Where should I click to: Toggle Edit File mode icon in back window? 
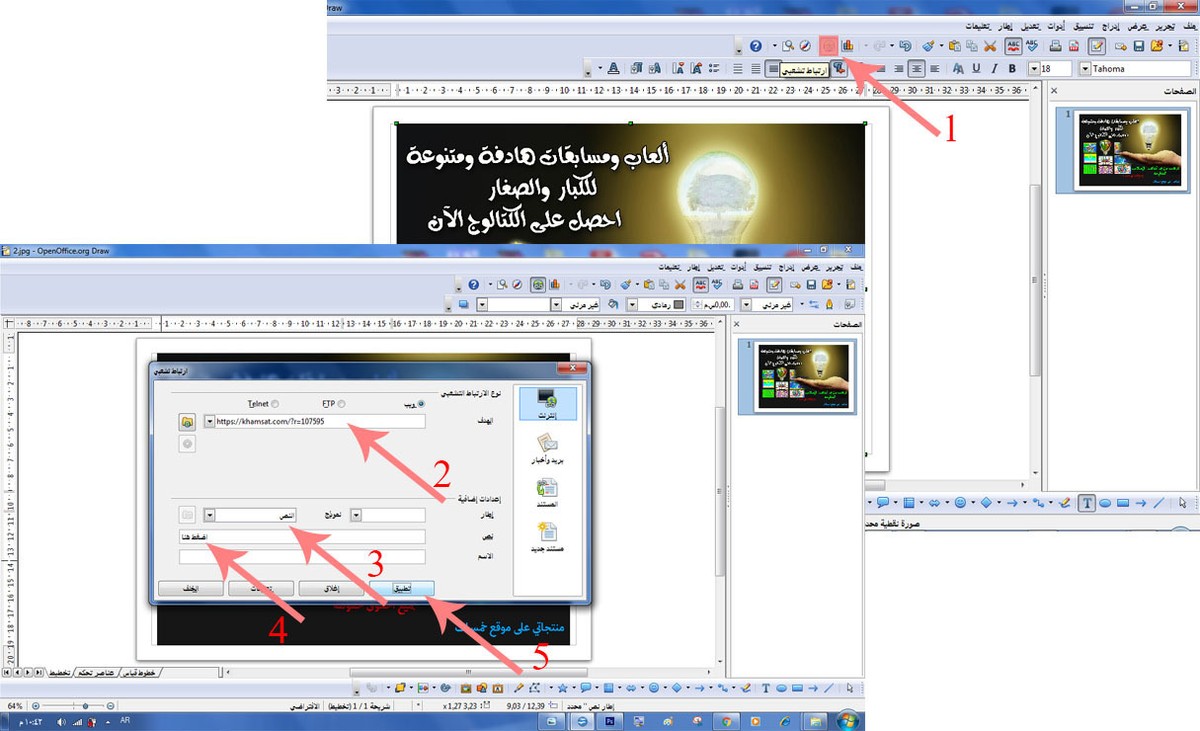click(1097, 46)
